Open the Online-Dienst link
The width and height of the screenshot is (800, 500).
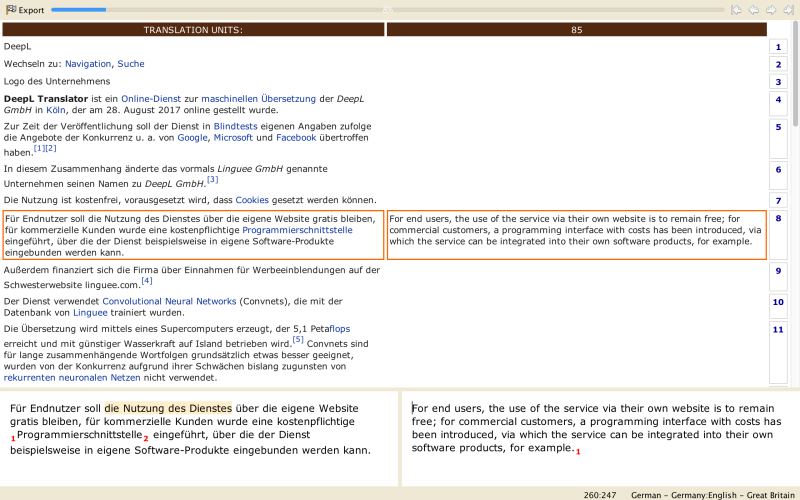(x=151, y=99)
